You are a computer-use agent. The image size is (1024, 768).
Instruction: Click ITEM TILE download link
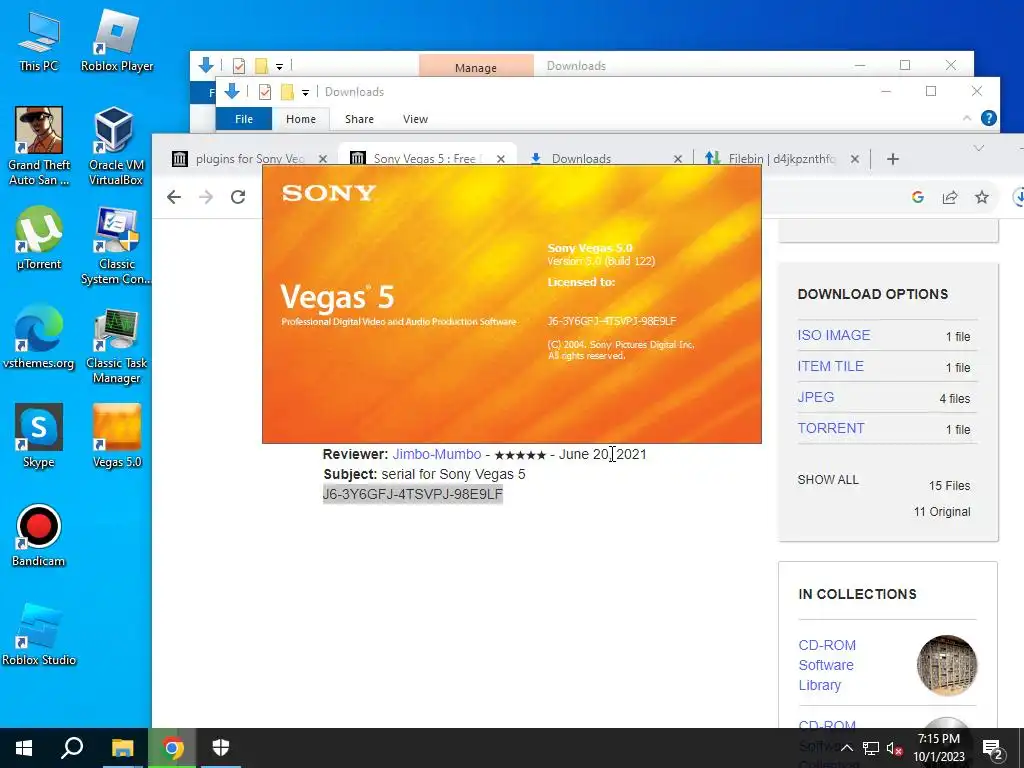pos(830,366)
